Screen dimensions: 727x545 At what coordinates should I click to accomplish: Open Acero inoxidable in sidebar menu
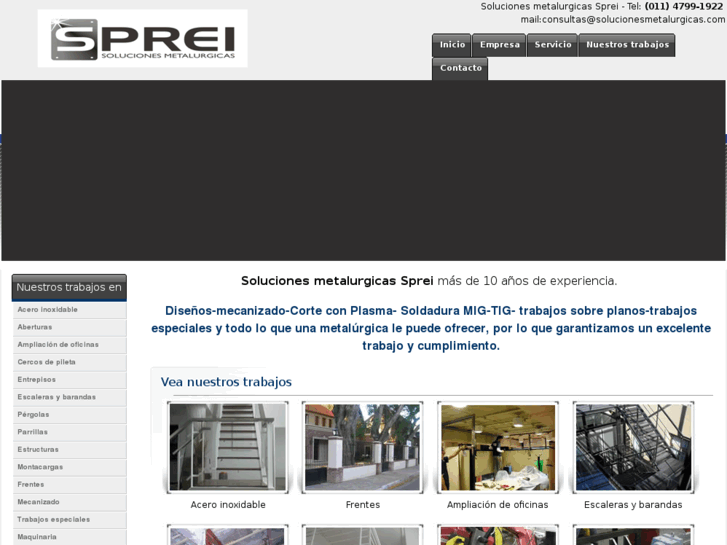click(x=70, y=310)
